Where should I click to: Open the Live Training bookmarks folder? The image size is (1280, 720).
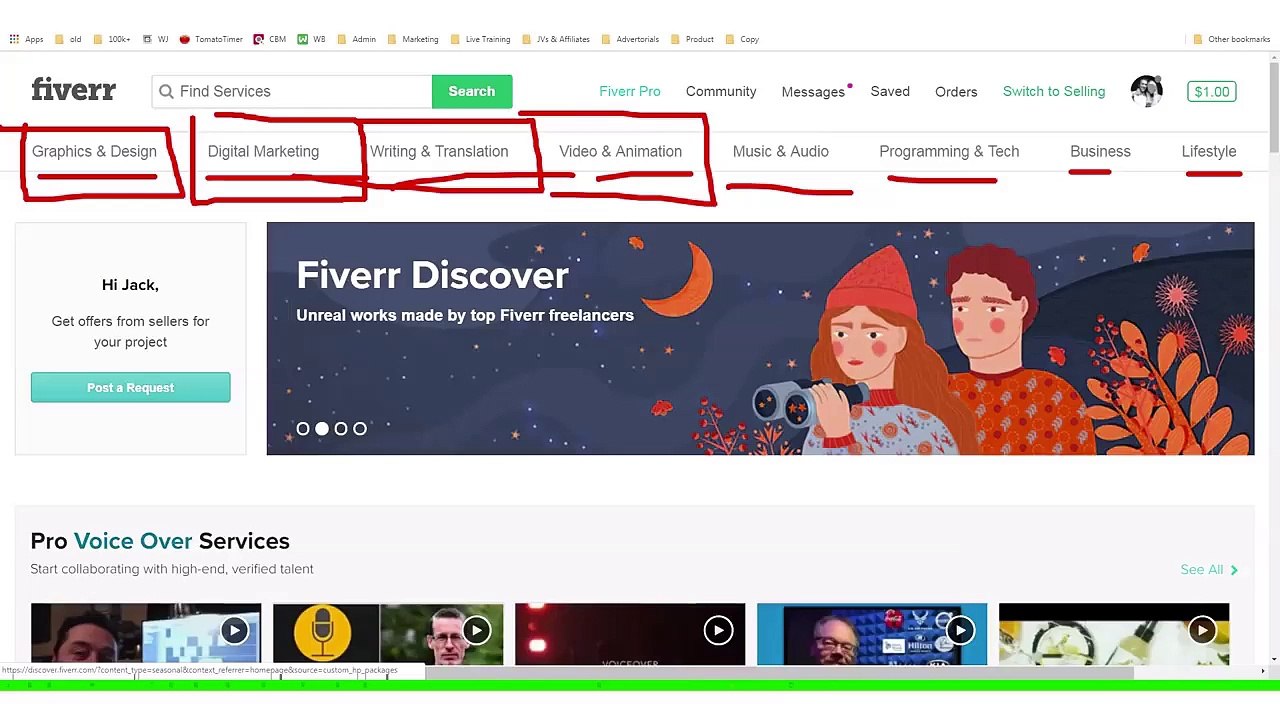point(481,39)
